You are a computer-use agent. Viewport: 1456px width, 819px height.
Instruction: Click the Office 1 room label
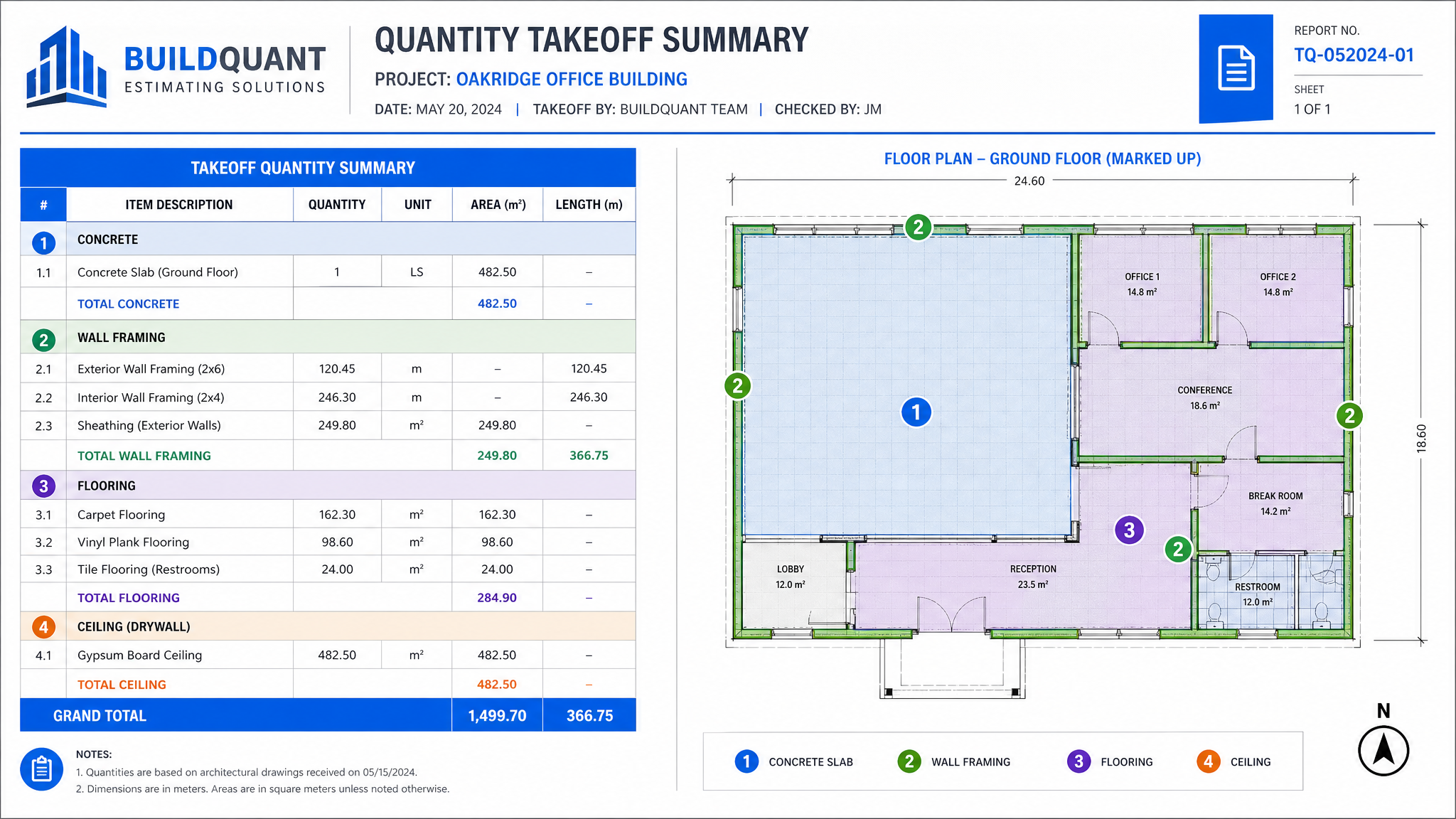coord(1142,284)
